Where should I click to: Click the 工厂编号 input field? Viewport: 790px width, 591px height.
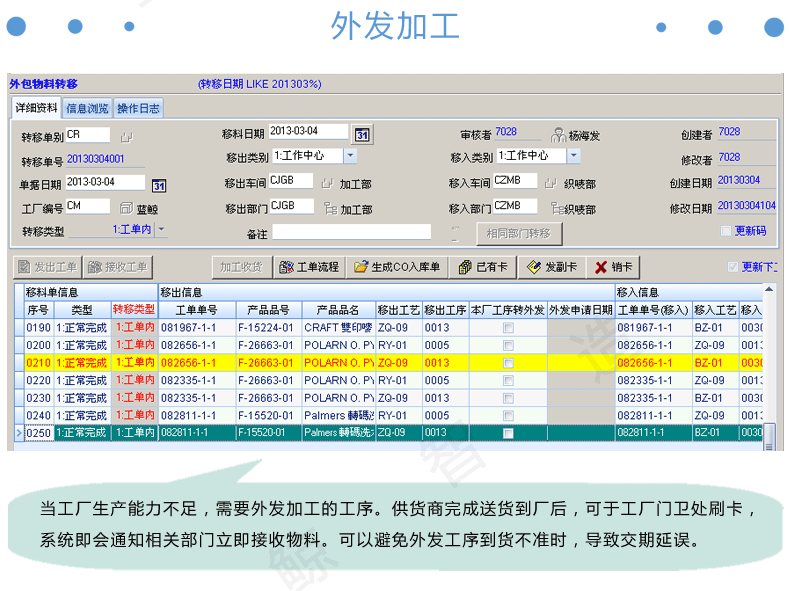click(88, 206)
